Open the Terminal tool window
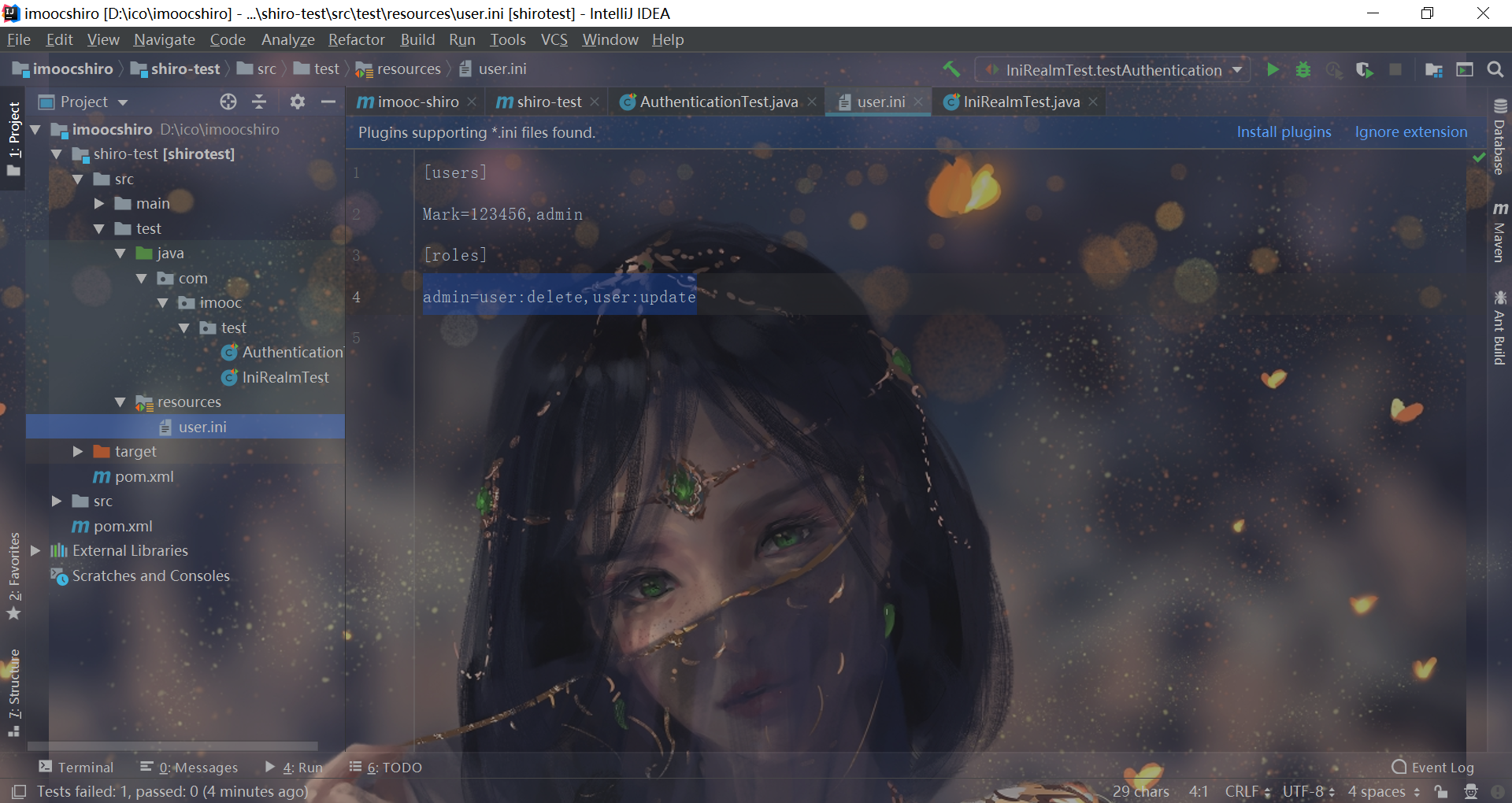The image size is (1512, 803). click(x=76, y=767)
